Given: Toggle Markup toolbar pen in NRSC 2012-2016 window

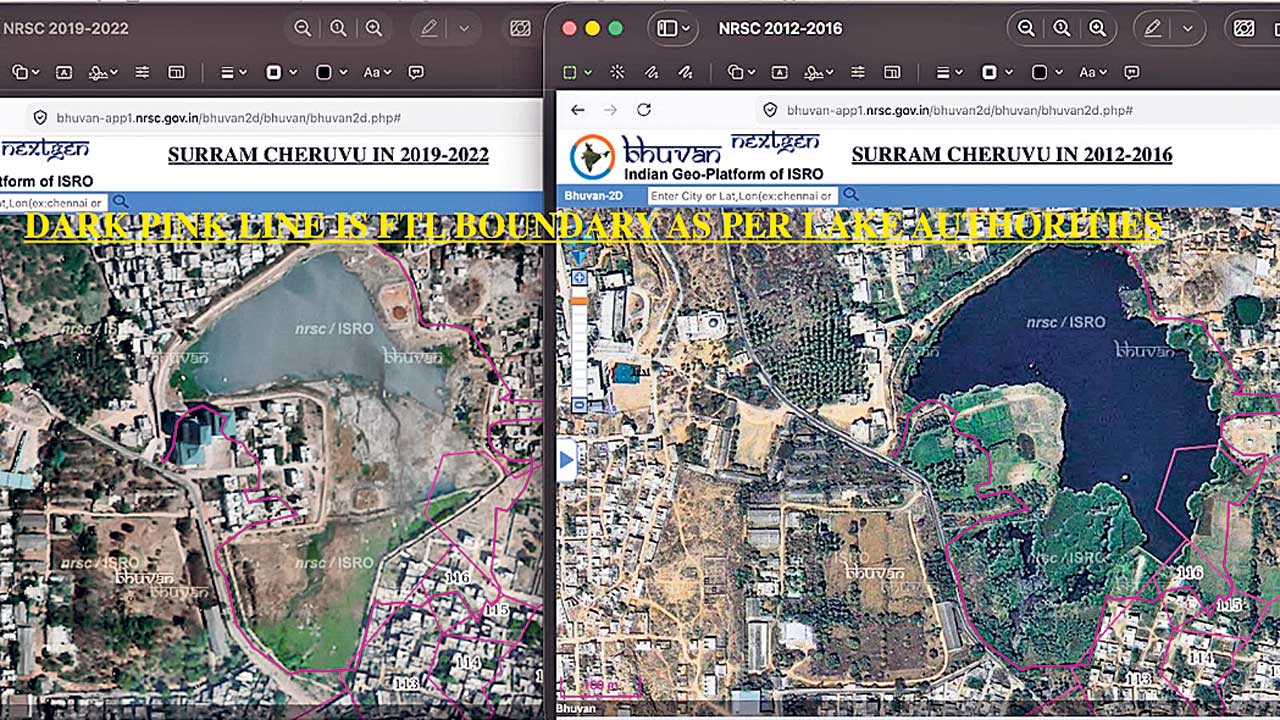Looking at the screenshot, I should (1153, 29).
